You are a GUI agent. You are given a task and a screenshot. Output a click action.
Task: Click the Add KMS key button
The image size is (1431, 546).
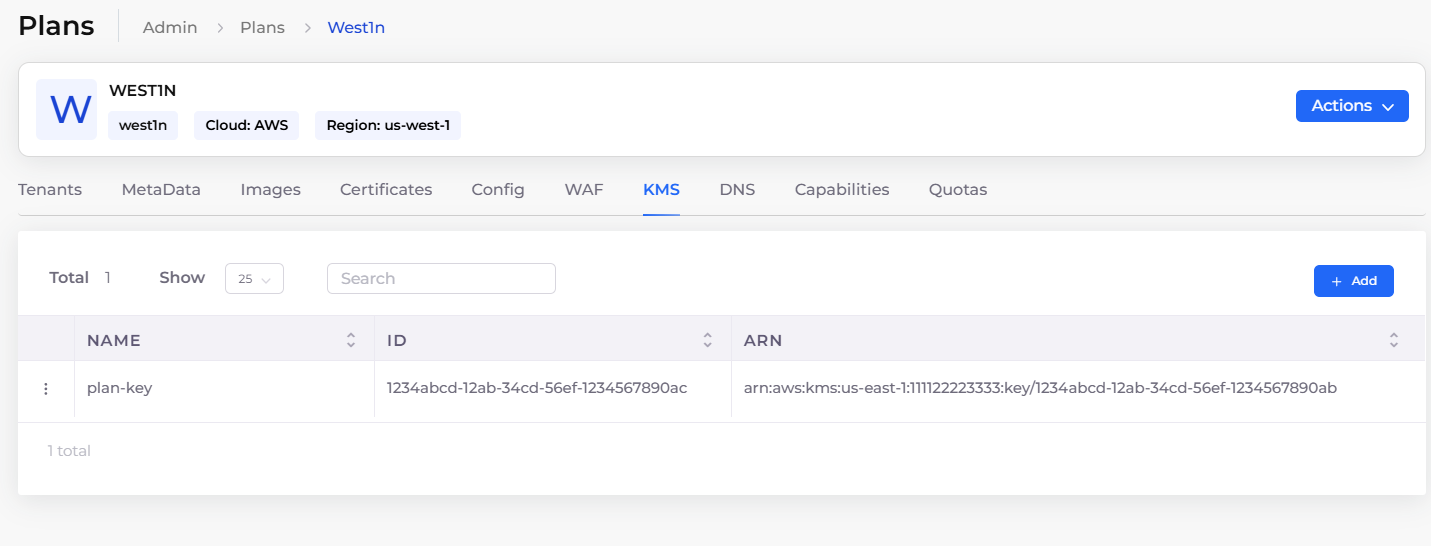coord(1353,281)
